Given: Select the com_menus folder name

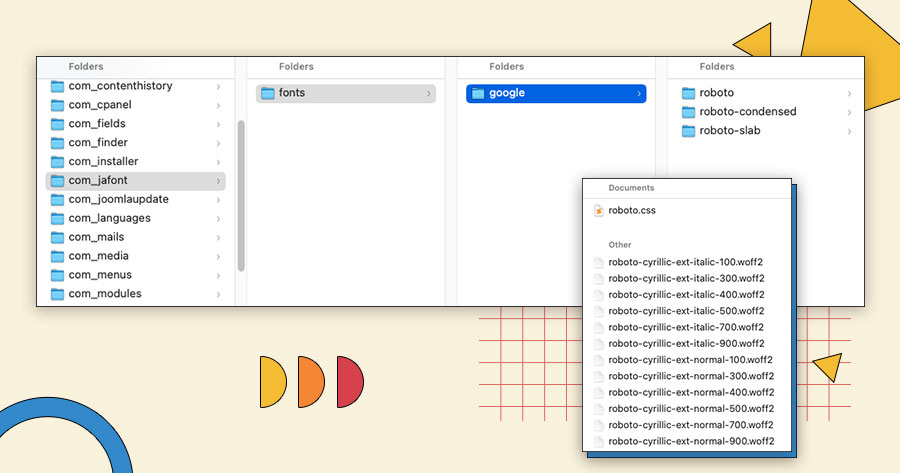Looking at the screenshot, I should (100, 275).
